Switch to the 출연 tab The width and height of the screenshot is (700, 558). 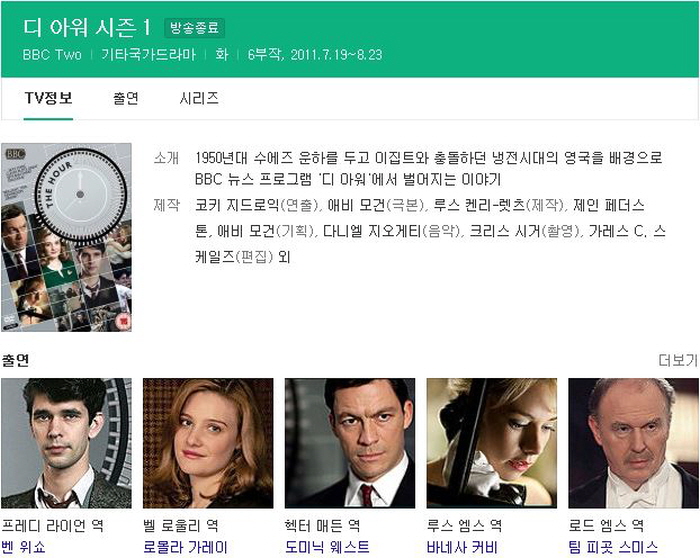point(126,98)
